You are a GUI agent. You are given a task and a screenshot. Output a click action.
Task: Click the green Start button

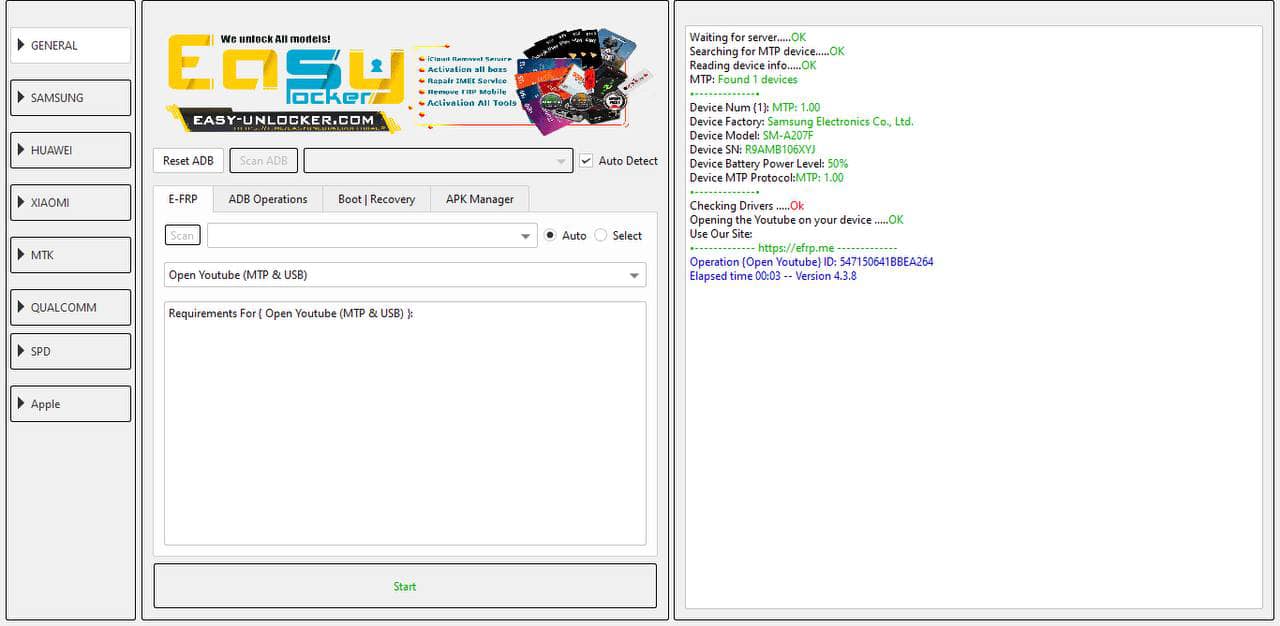click(405, 586)
